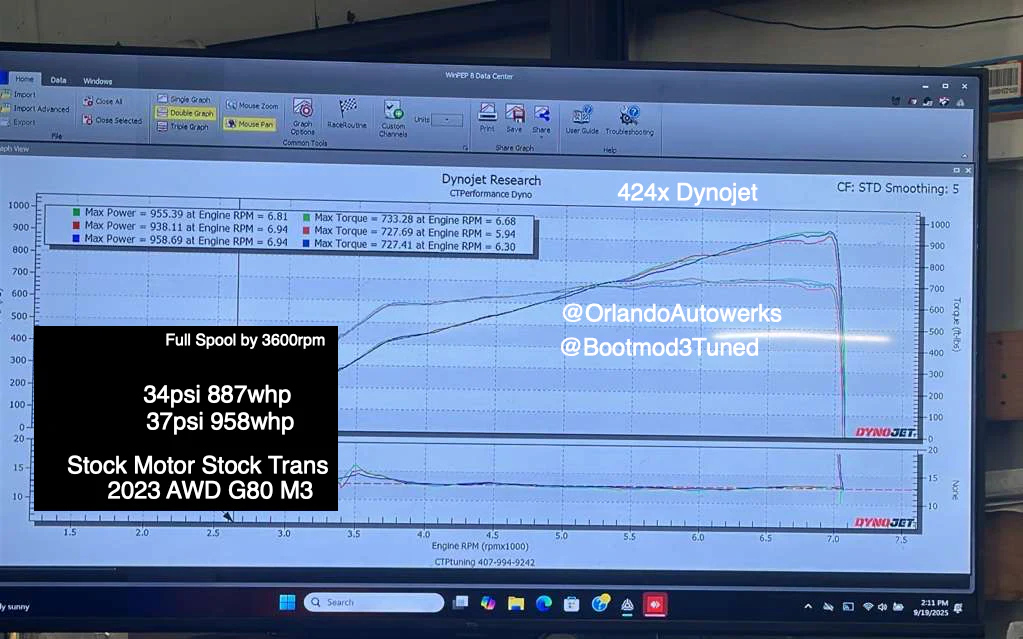
Task: Open Task View from taskbar
Action: coord(461,602)
